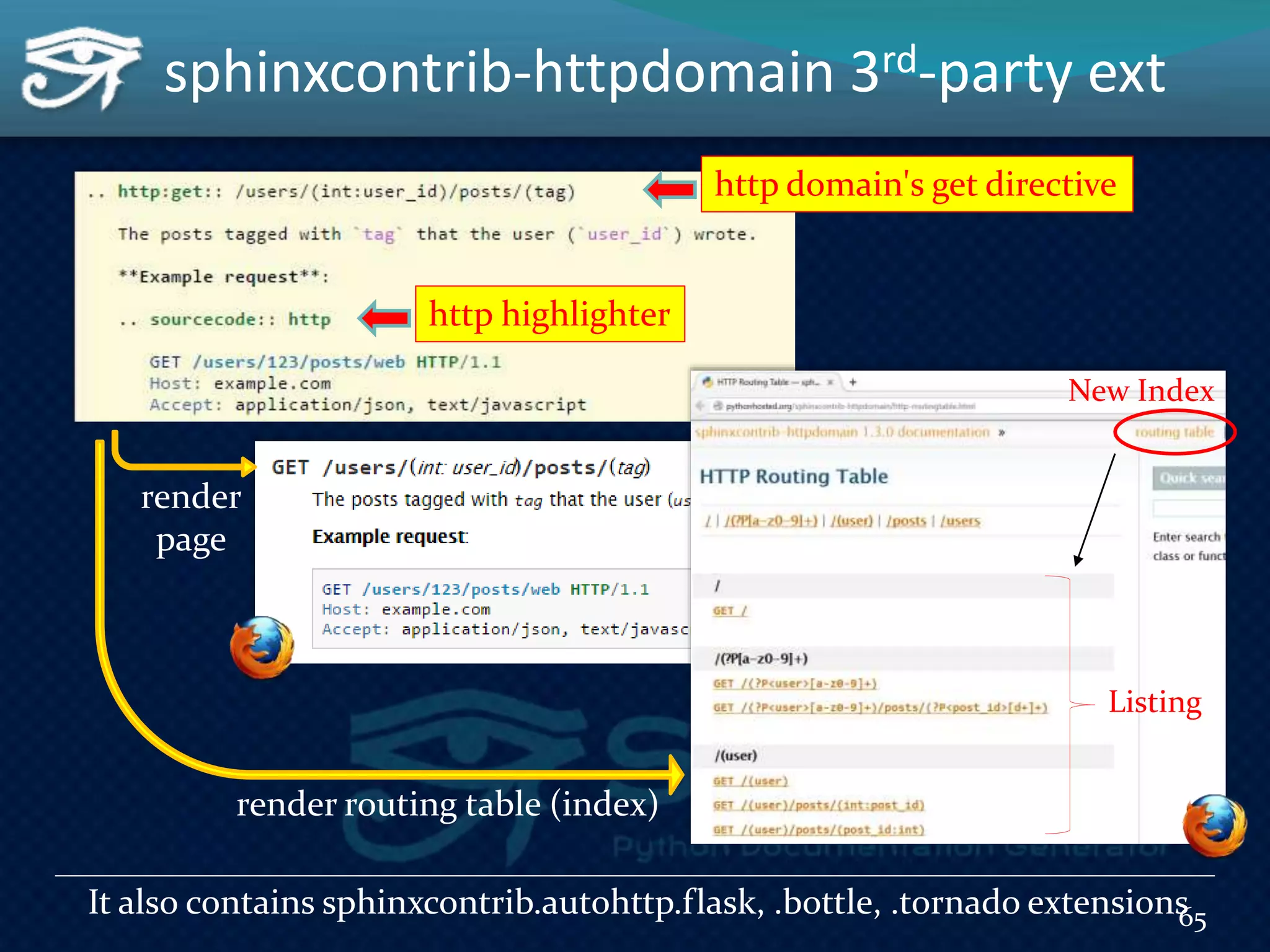Close the HTTP Routing Table browser tab

point(830,382)
